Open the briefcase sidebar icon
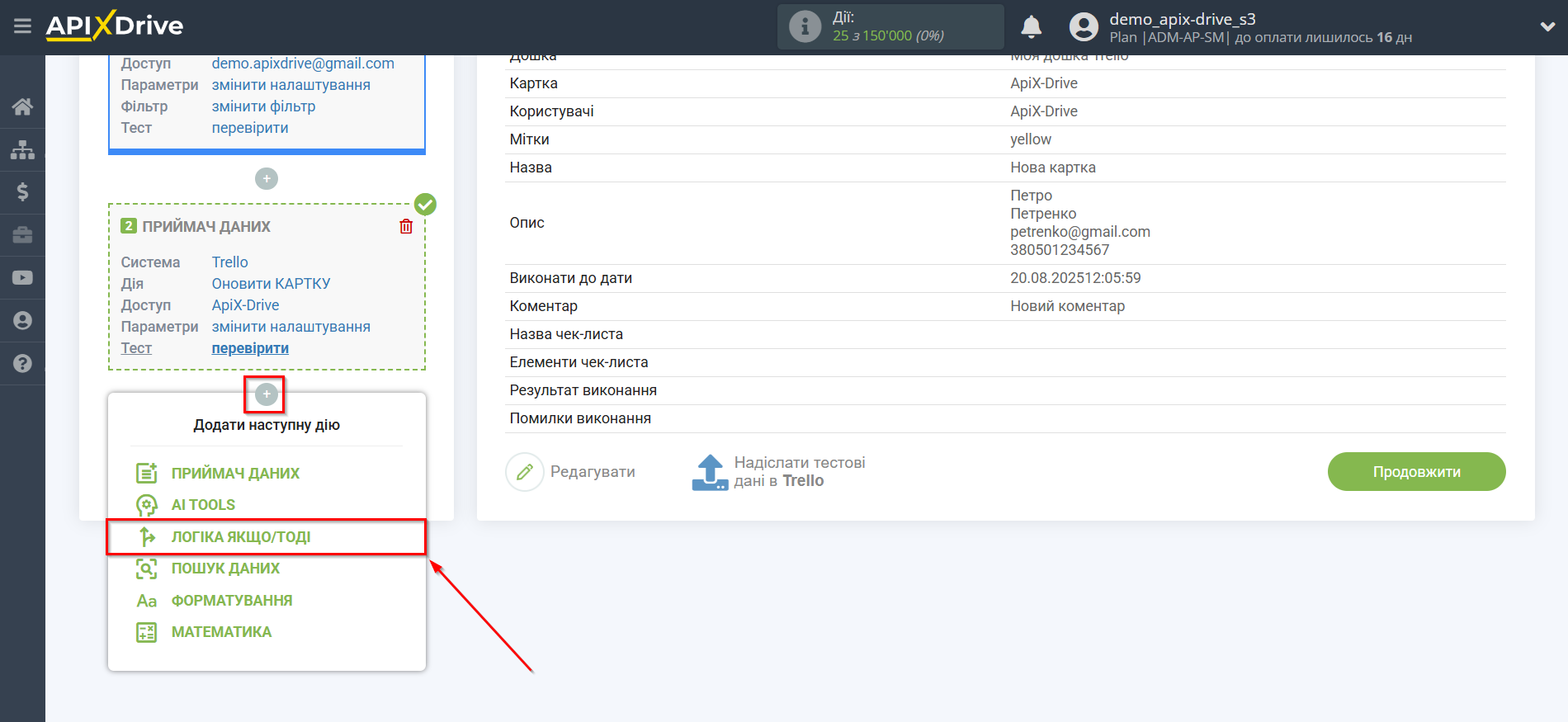The width and height of the screenshot is (1568, 722). [22, 235]
